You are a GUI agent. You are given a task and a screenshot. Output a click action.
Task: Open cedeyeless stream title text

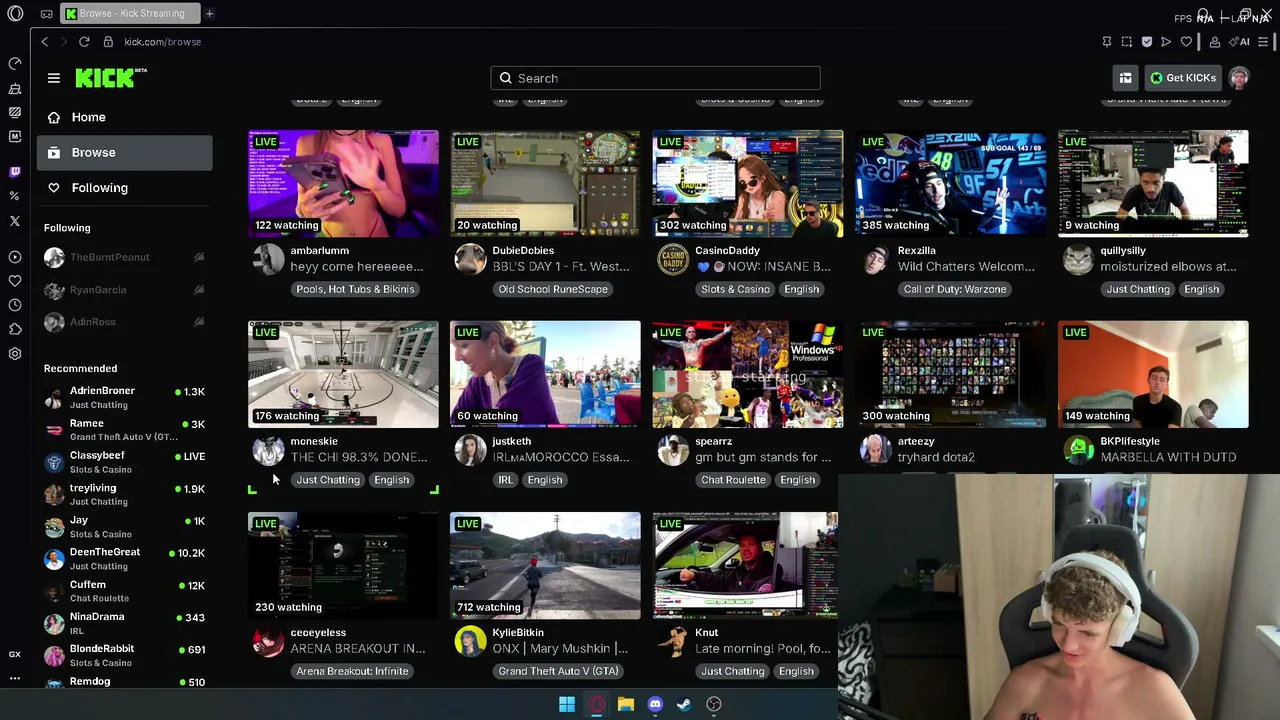[358, 648]
